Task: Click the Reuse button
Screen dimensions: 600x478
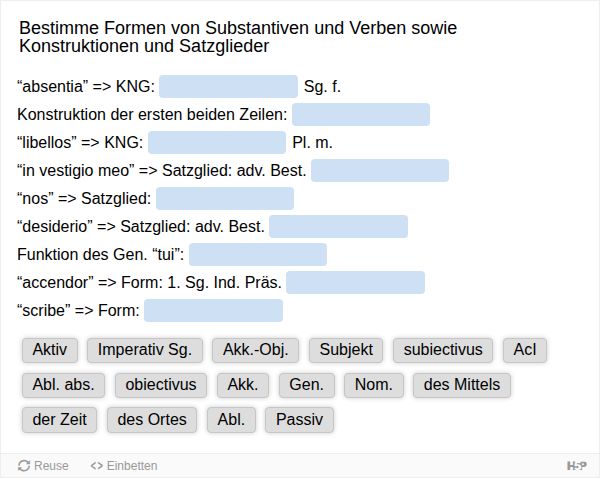Action: coord(43,465)
